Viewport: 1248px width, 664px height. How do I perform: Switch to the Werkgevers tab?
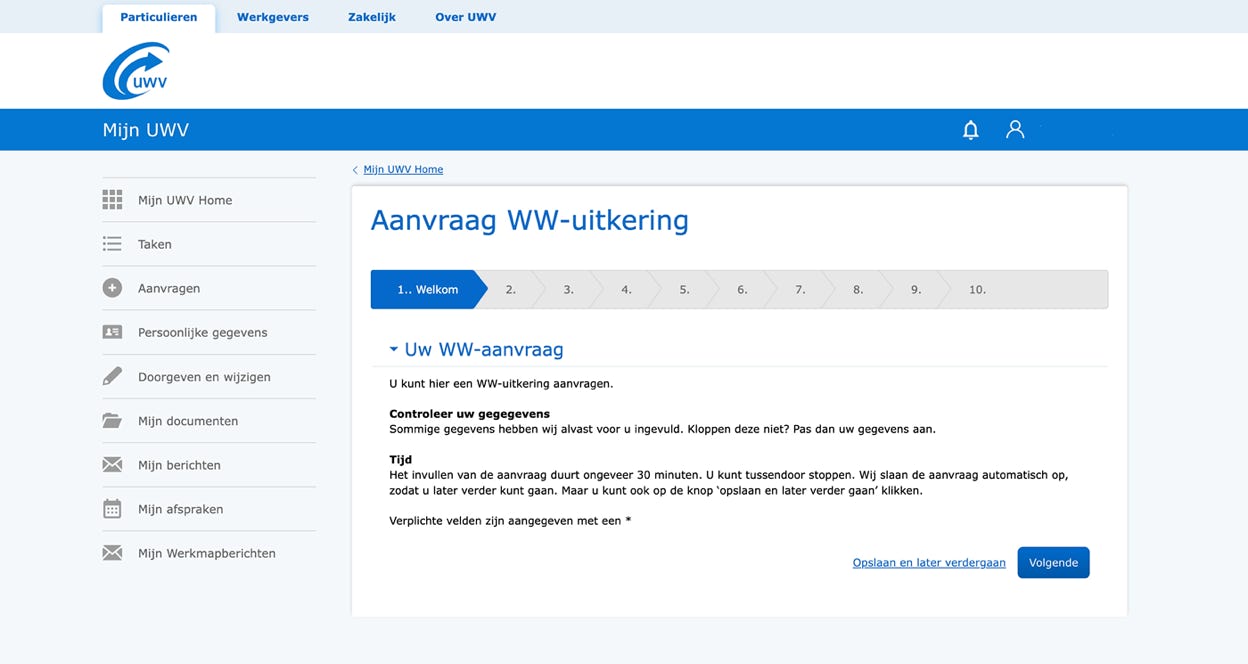pyautogui.click(x=272, y=17)
